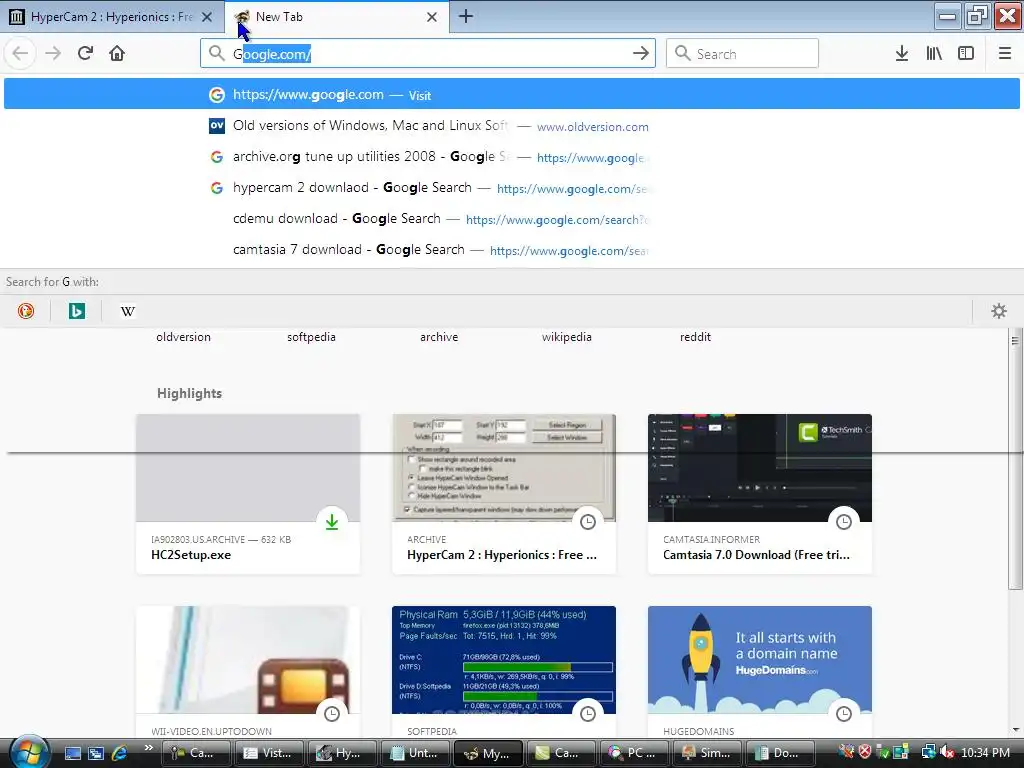Switch to the Sim... taskbar button
The width and height of the screenshot is (1024, 768).
(x=707, y=753)
